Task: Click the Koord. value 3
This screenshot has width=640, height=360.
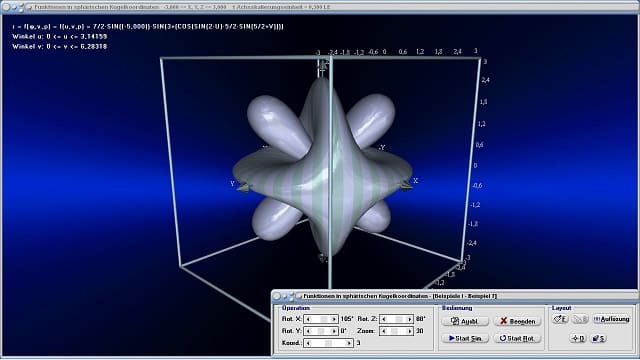Action: (358, 343)
